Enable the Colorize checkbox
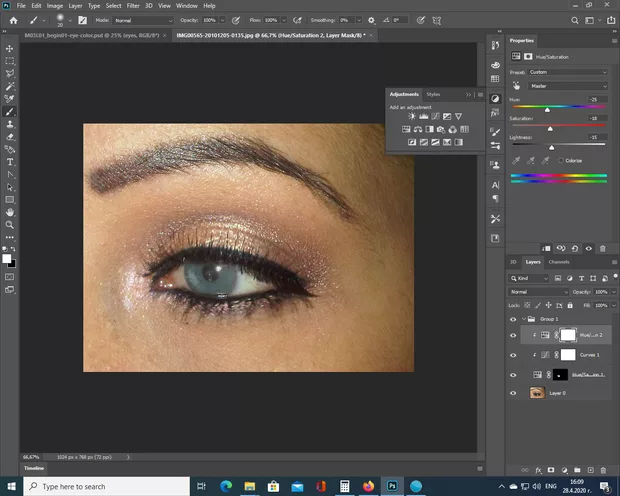This screenshot has width=620, height=496. [560, 160]
